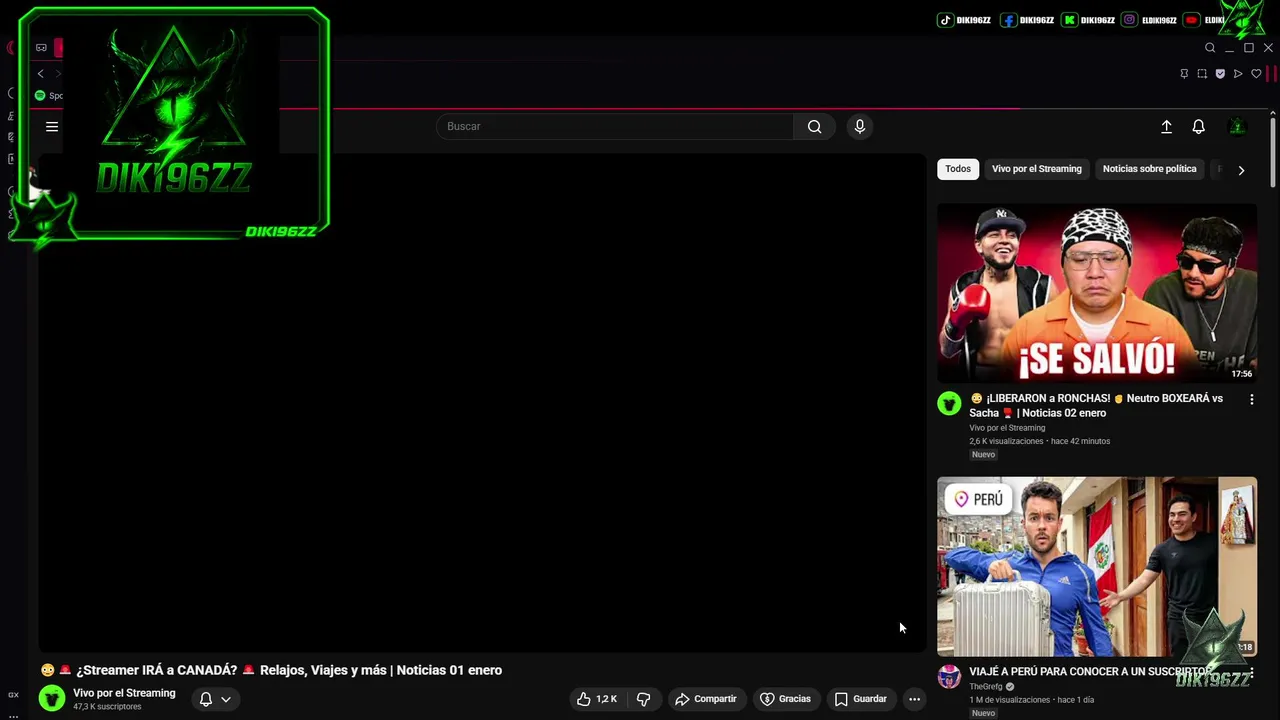Open the notification bell dropdown for the channel
The width and height of the screenshot is (1280, 720).
(x=215, y=699)
